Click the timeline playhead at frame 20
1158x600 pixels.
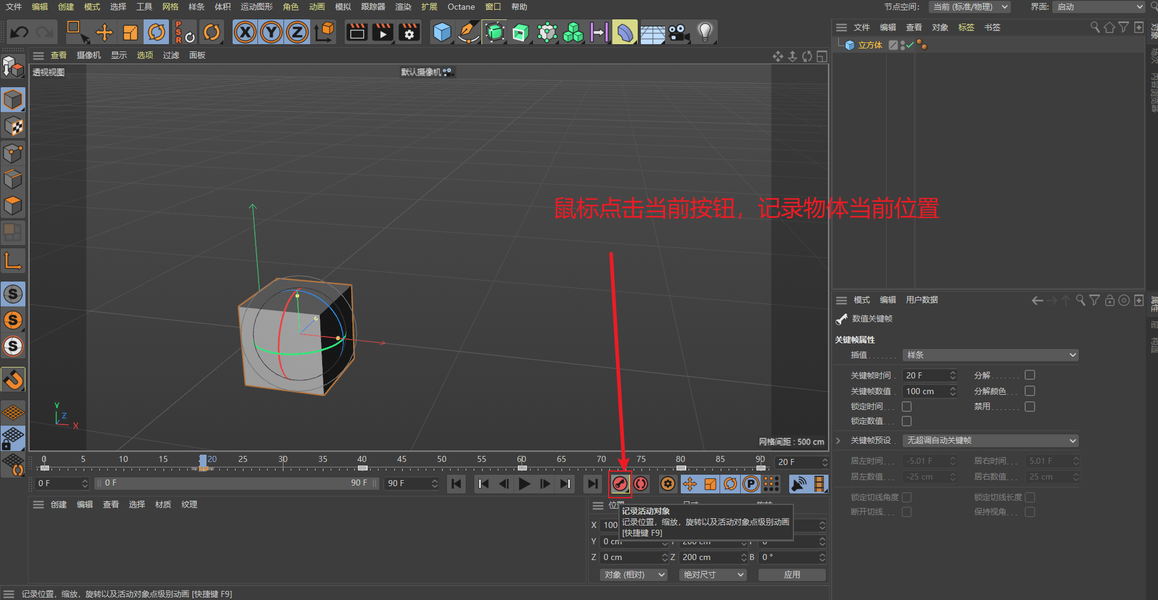tap(203, 462)
